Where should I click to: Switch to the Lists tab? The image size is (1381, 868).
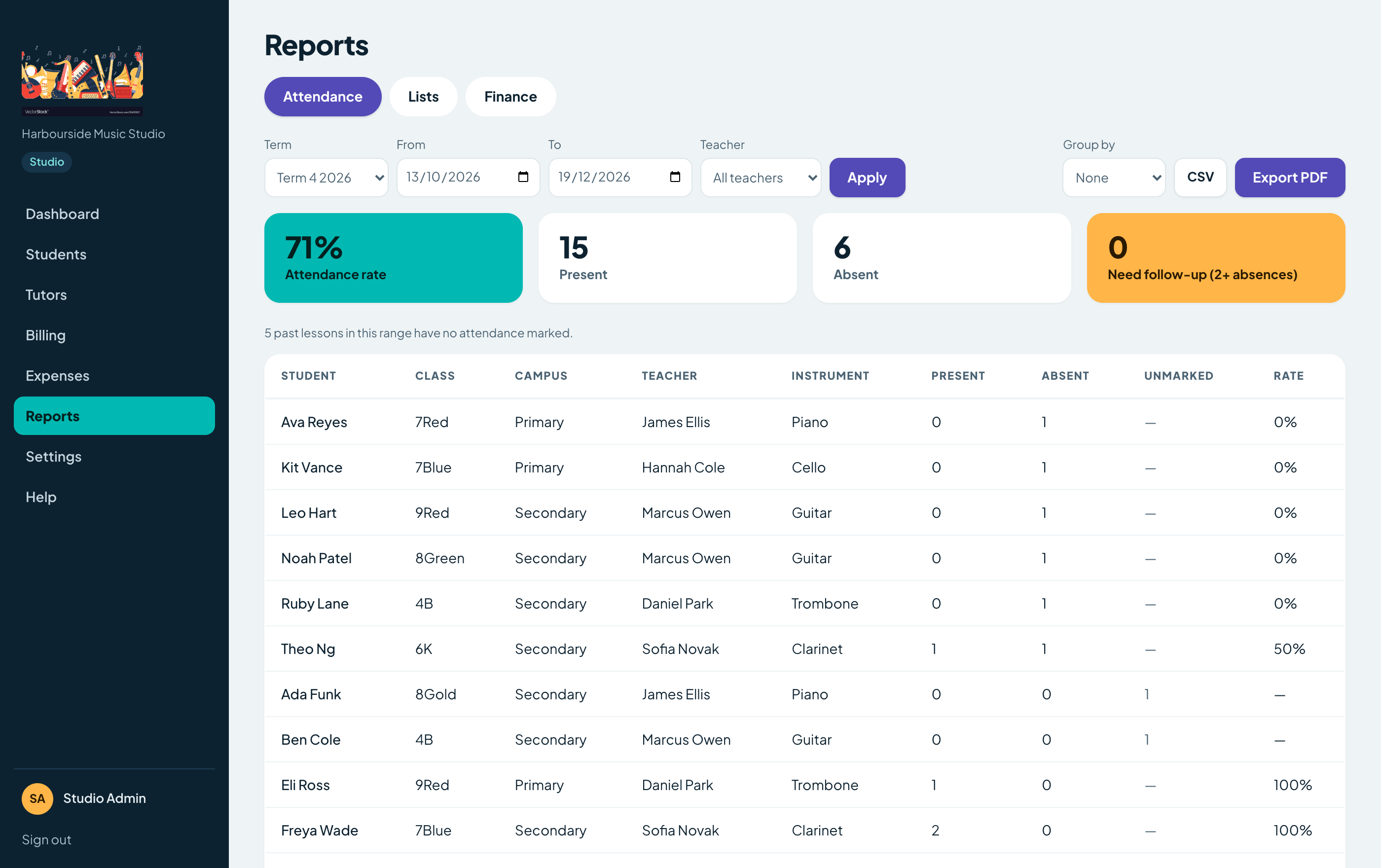click(423, 97)
